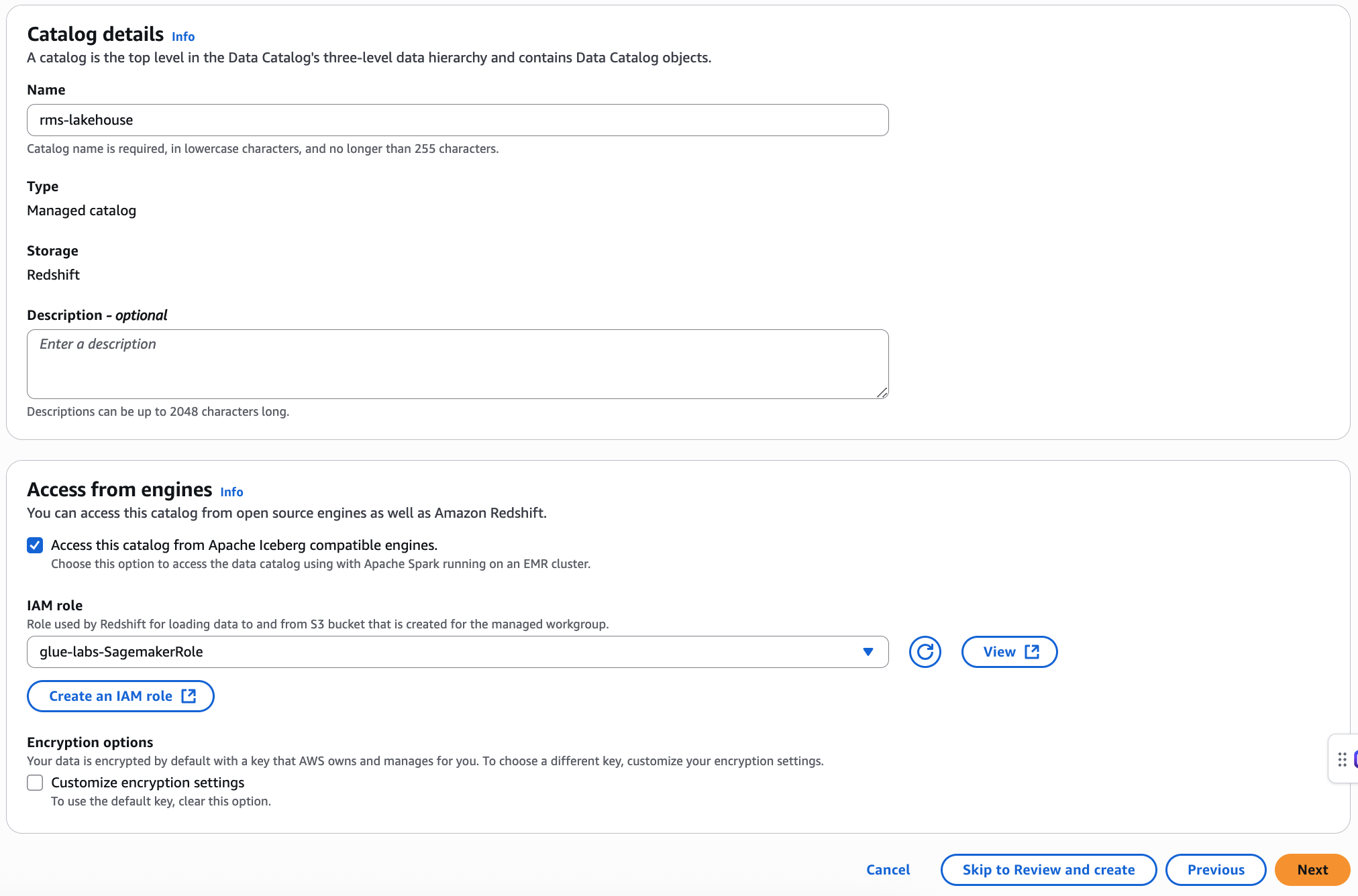Click external link icon on Create IAM role
1358x896 pixels.
(189, 696)
